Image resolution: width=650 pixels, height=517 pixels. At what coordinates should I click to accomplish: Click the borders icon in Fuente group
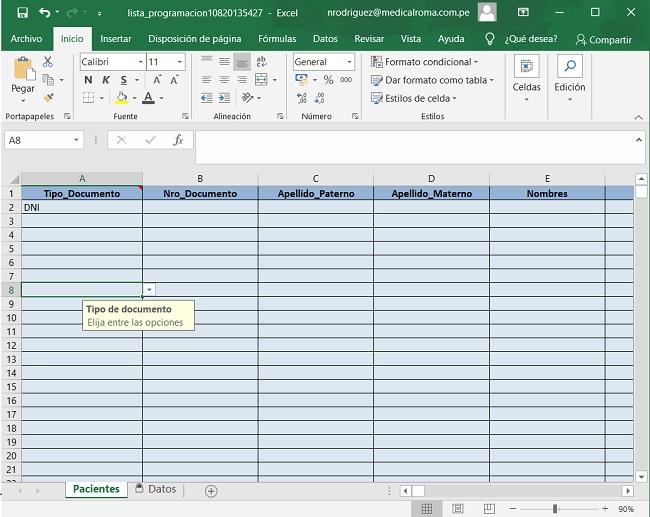(x=88, y=98)
